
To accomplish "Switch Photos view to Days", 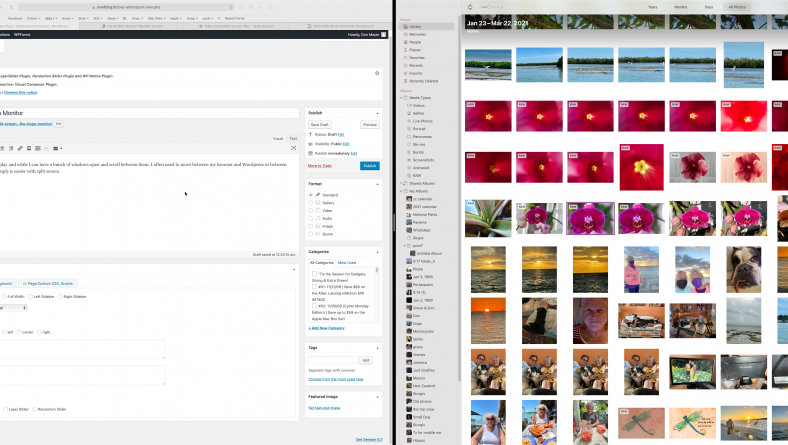I will pyautogui.click(x=709, y=7).
